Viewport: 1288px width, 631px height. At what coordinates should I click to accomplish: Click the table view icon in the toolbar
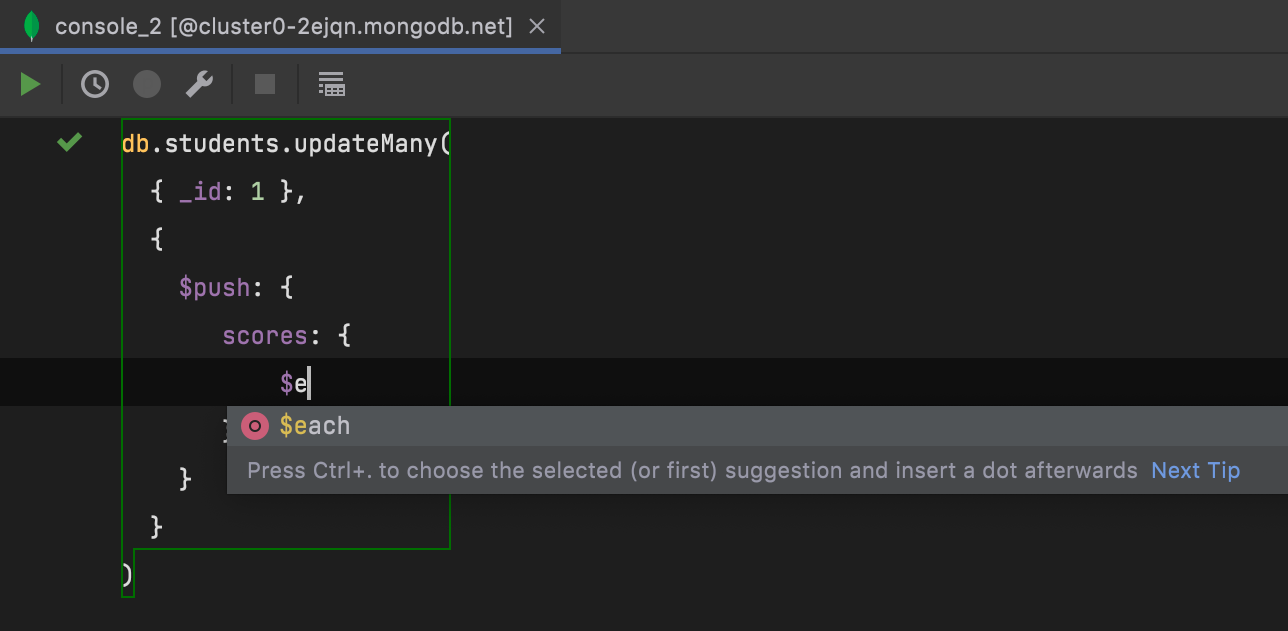[x=331, y=85]
